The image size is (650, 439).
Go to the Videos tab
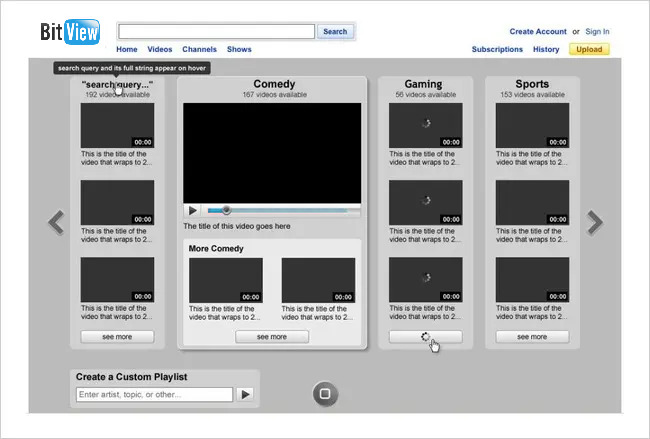160,49
